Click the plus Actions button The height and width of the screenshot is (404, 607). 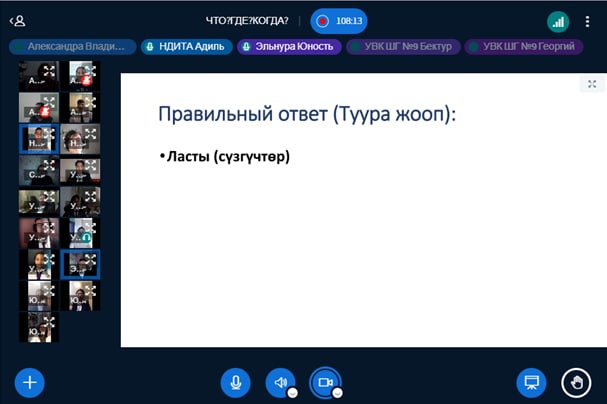29,382
